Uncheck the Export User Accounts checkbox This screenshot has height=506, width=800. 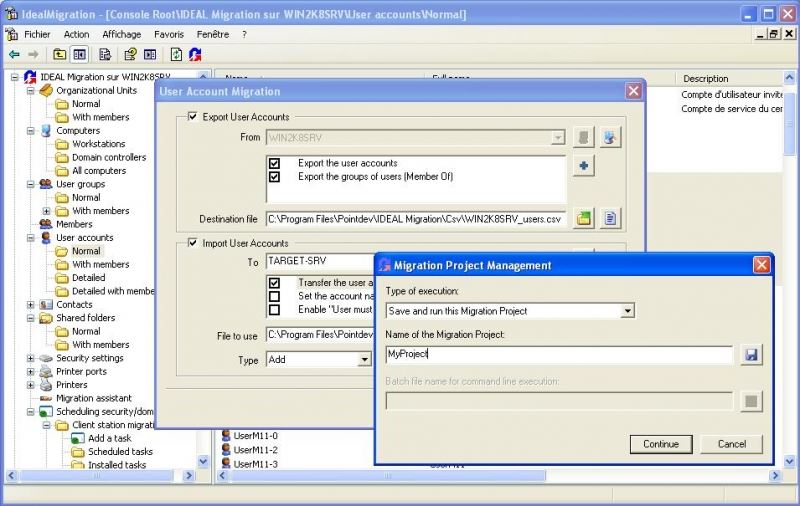coord(193,117)
